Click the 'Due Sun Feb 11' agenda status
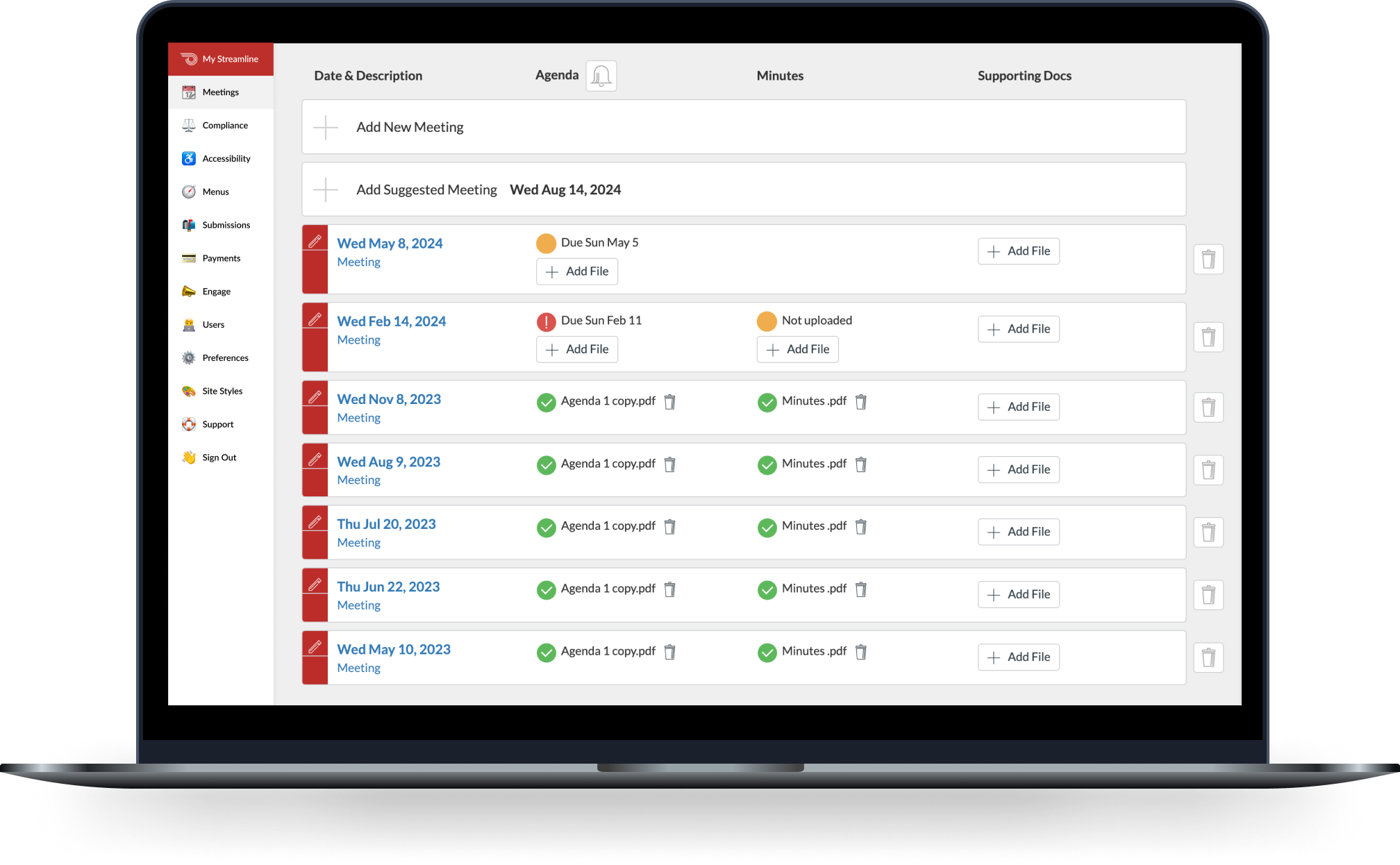The height and width of the screenshot is (865, 1400). [x=601, y=321]
